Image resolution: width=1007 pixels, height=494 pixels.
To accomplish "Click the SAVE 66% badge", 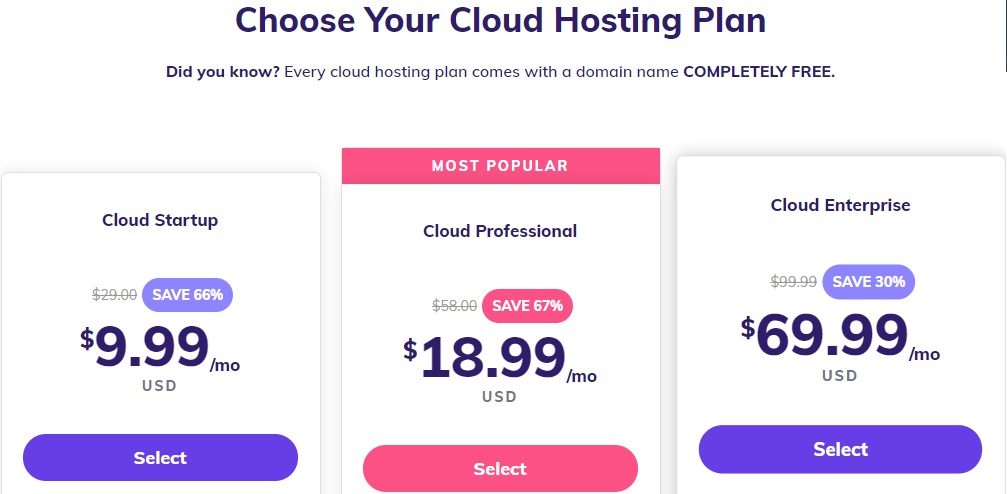I will pos(188,295).
